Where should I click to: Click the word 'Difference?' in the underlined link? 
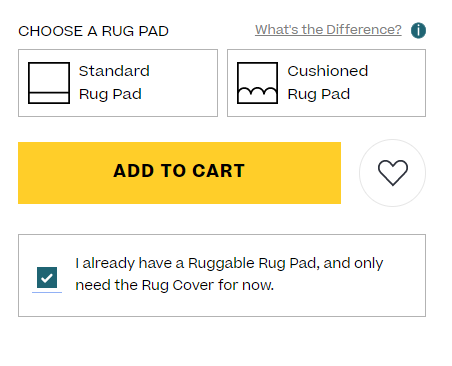[364, 30]
